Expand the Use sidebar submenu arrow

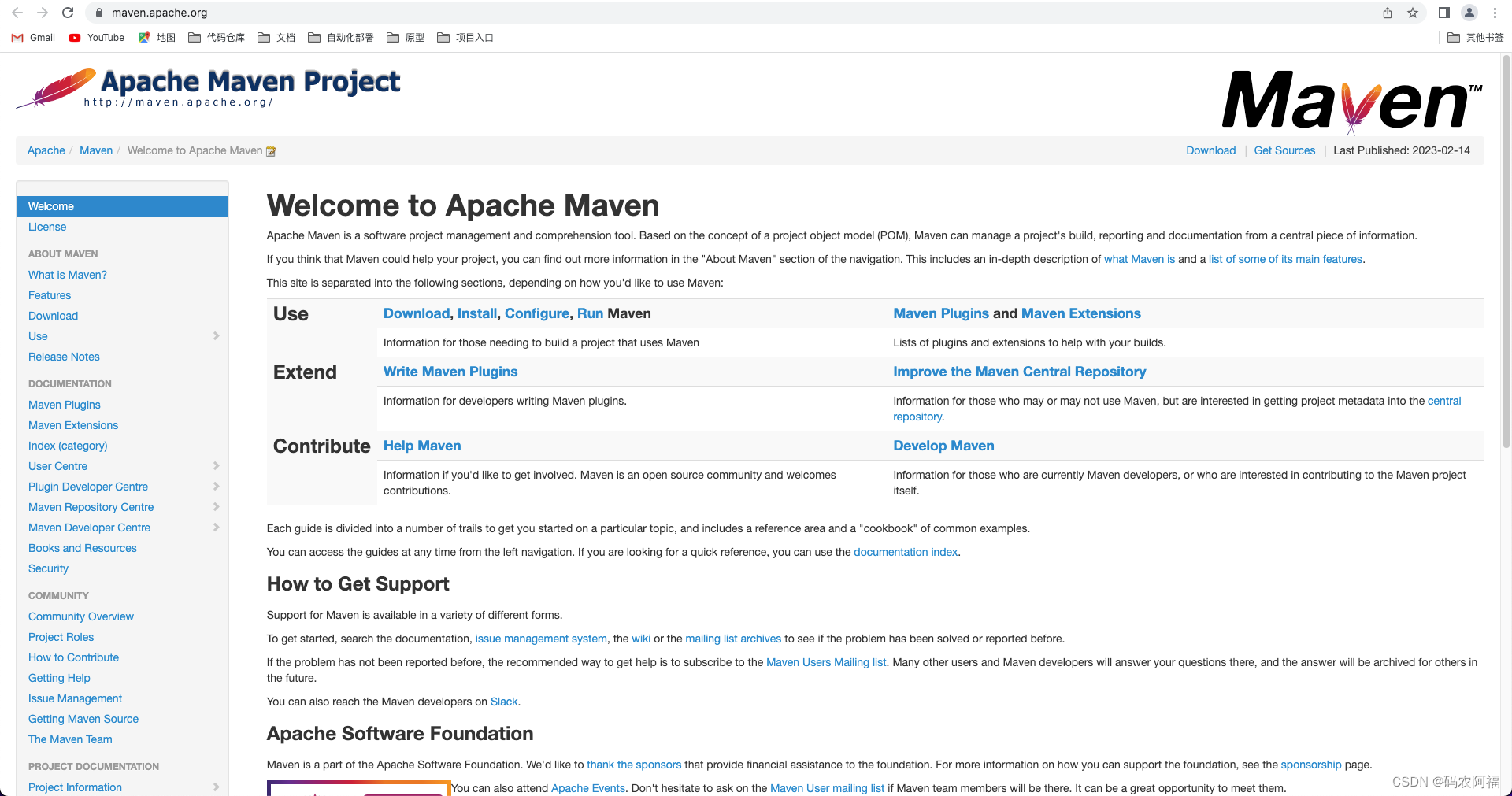click(216, 336)
